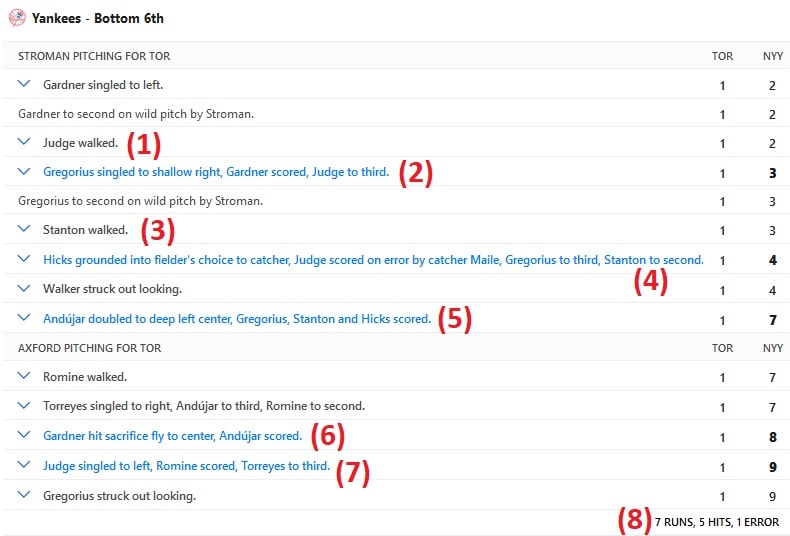This screenshot has width=790, height=536.
Task: Open the Gregorius singled to shallow right link
Action: coord(216,172)
